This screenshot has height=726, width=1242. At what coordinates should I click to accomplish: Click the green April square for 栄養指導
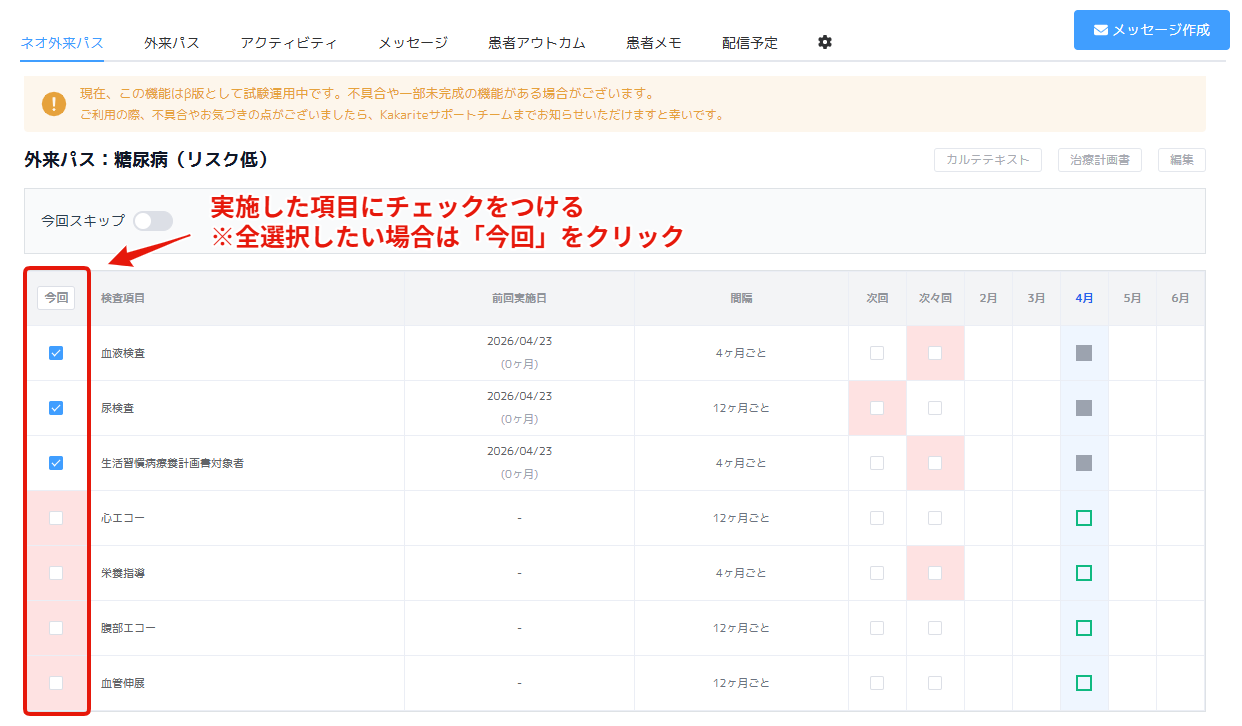(1084, 573)
